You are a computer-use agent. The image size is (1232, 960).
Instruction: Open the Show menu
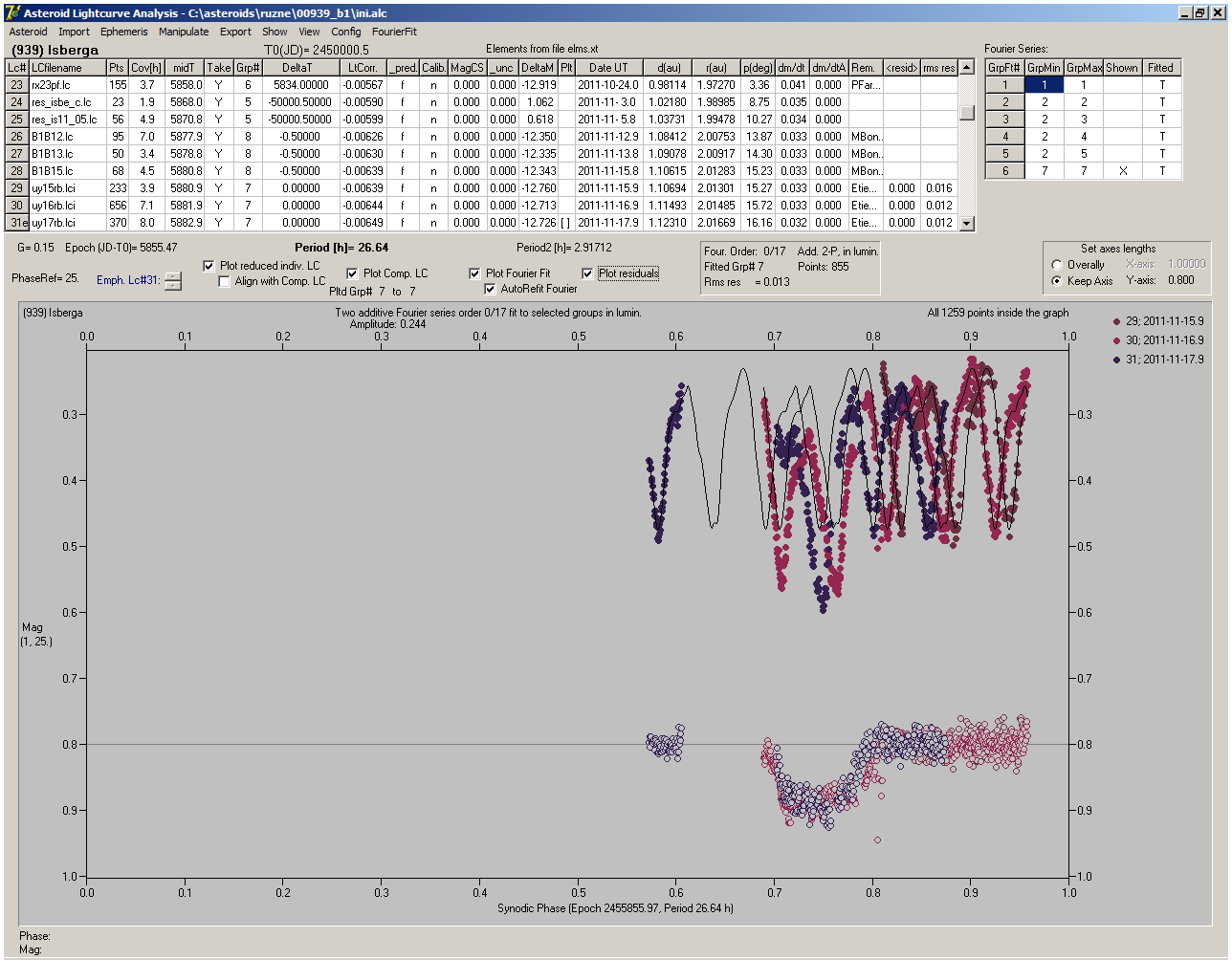275,32
